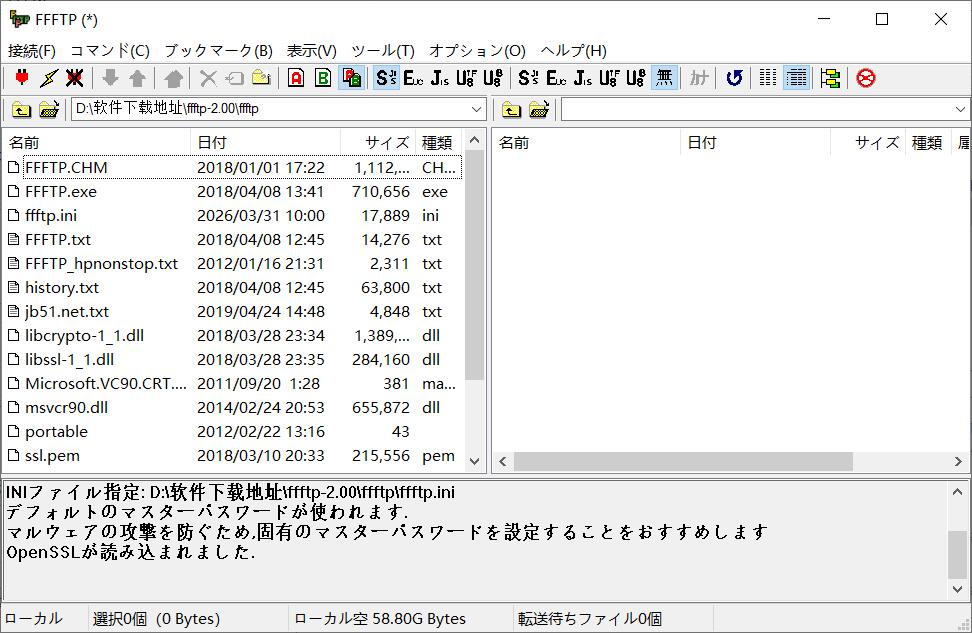Click the blue Refresh arrow icon
972x633 pixels.
(x=734, y=78)
